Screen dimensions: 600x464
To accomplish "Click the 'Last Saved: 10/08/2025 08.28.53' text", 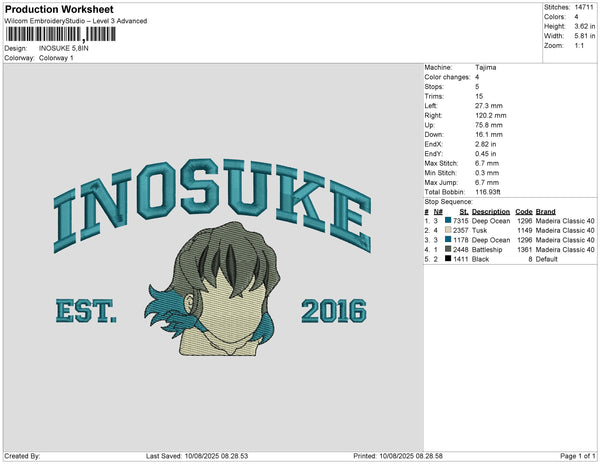I will [x=197, y=456].
